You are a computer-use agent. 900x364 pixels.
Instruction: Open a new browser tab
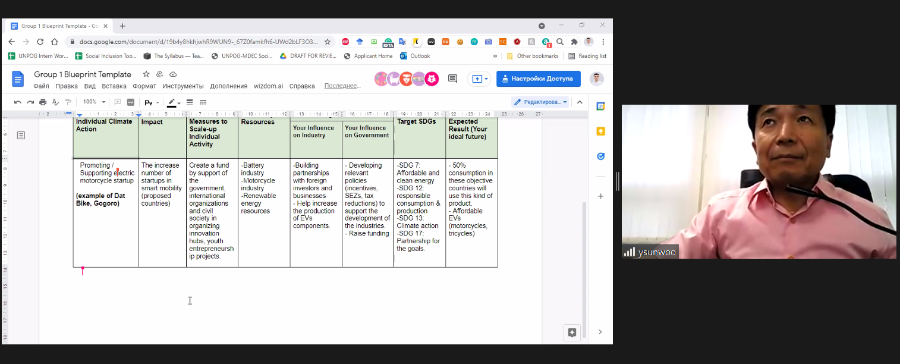(122, 26)
